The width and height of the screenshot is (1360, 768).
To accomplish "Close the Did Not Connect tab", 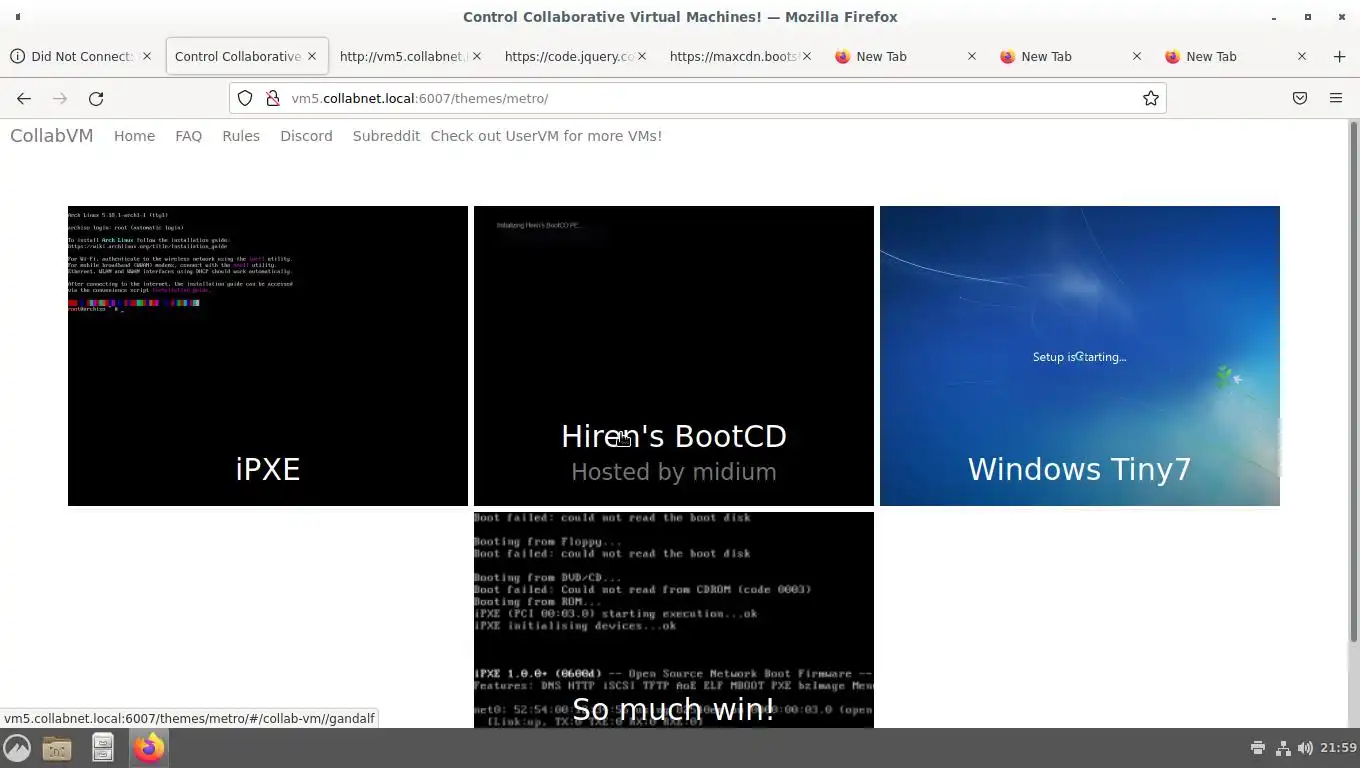I will 147,56.
